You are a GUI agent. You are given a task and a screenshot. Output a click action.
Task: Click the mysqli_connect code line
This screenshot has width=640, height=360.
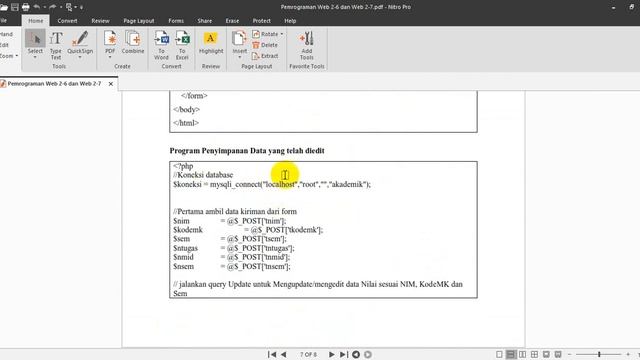[272, 184]
